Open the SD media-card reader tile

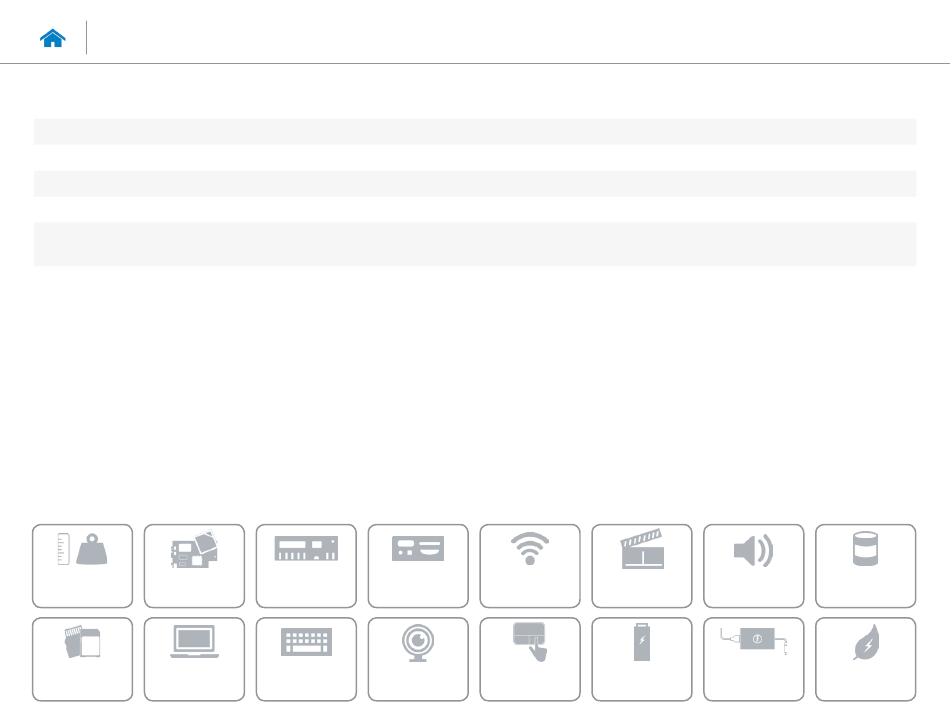coord(82,659)
